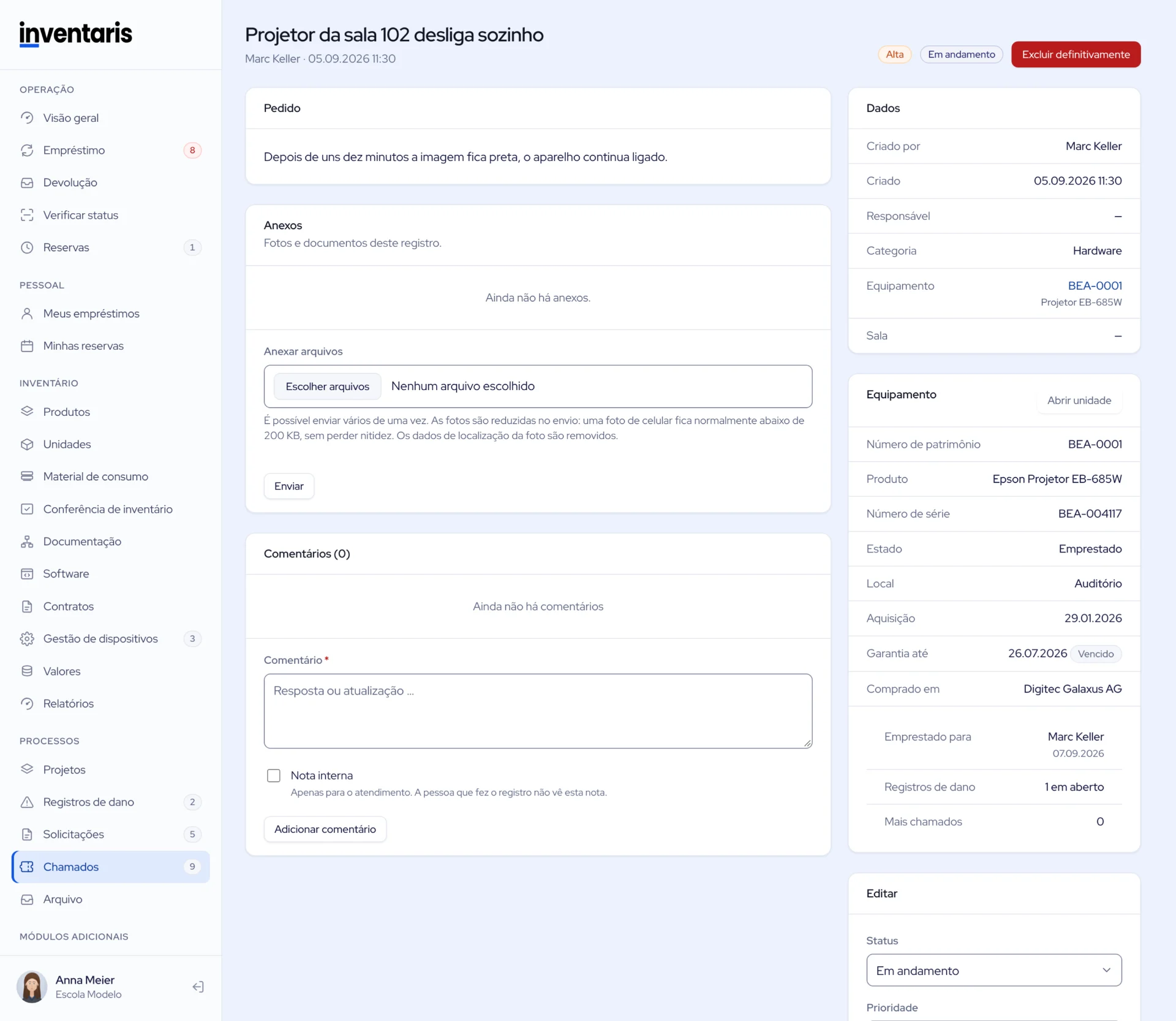This screenshot has width=1176, height=1021.
Task: Click the Meus empréstimos person icon
Action: click(x=27, y=314)
